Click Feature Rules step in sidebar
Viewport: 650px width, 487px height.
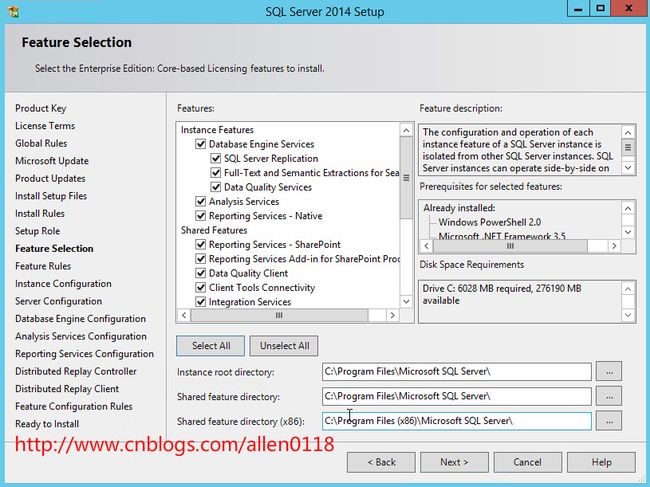tap(43, 266)
